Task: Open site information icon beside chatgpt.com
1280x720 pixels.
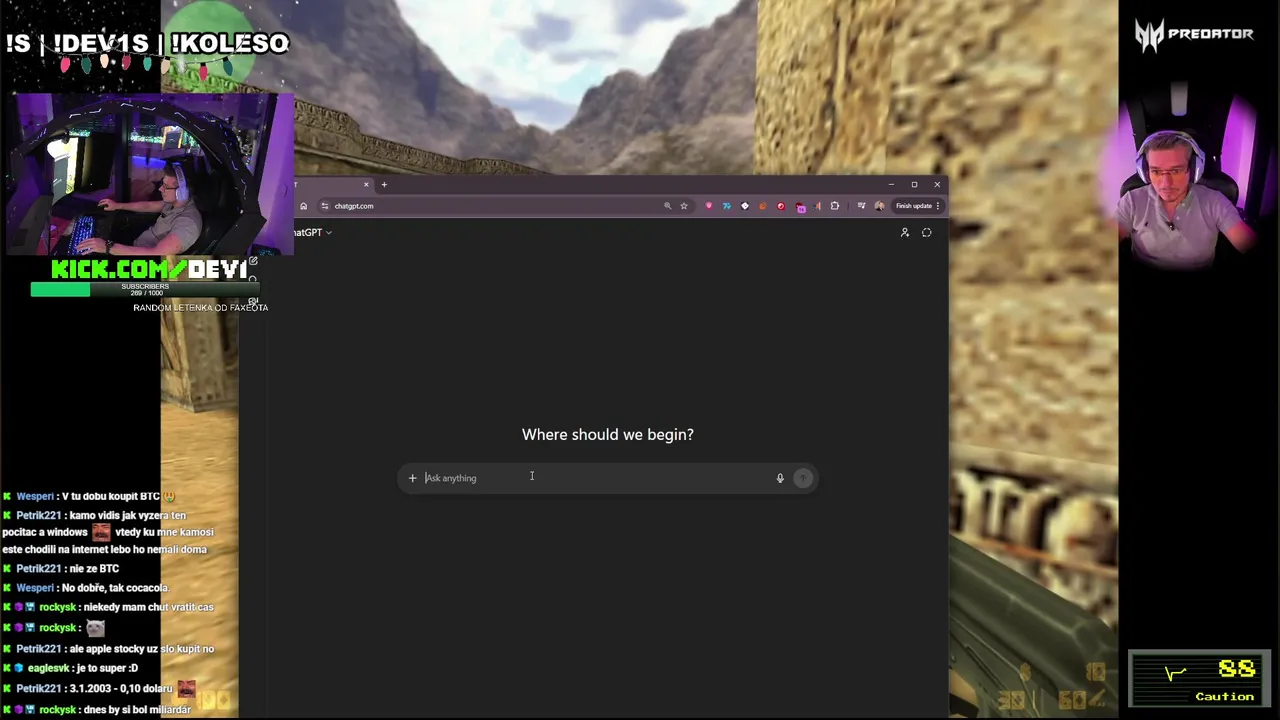Action: [325, 206]
